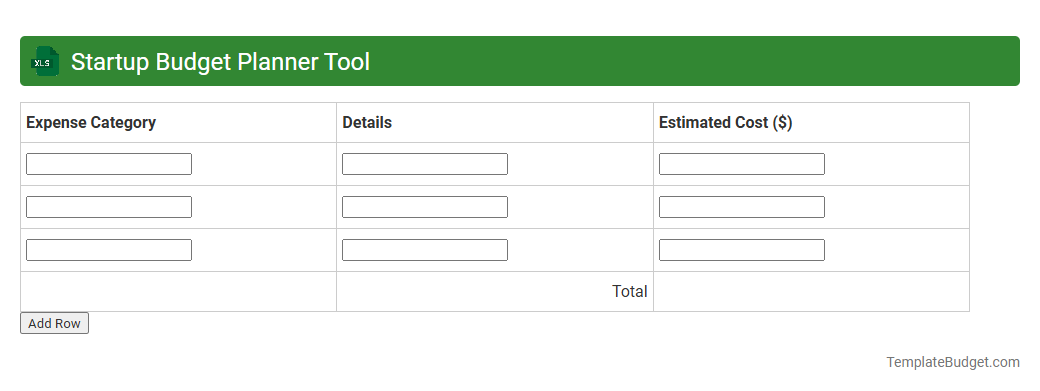The height and width of the screenshot is (391, 1040).
Task: Click the Total label cell
Action: (x=495, y=292)
